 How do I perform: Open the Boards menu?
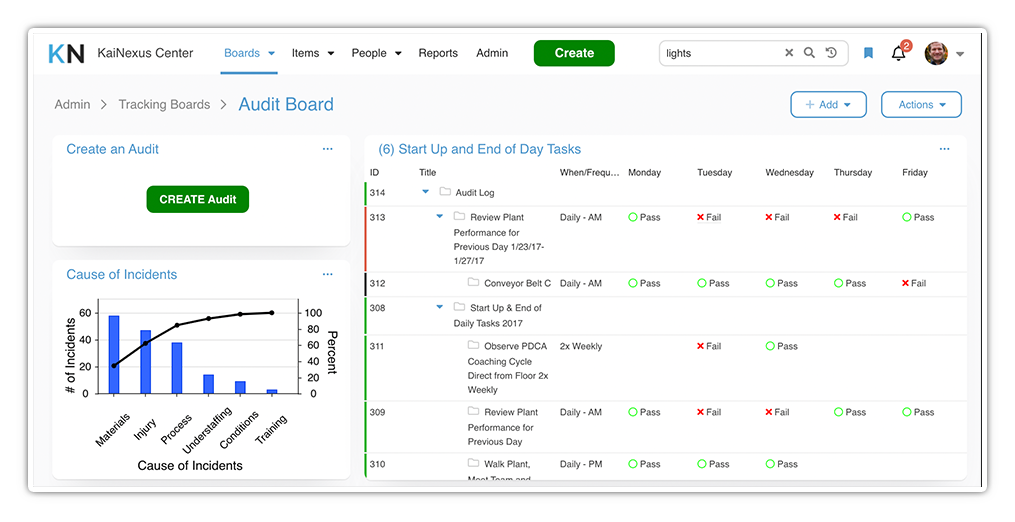249,54
